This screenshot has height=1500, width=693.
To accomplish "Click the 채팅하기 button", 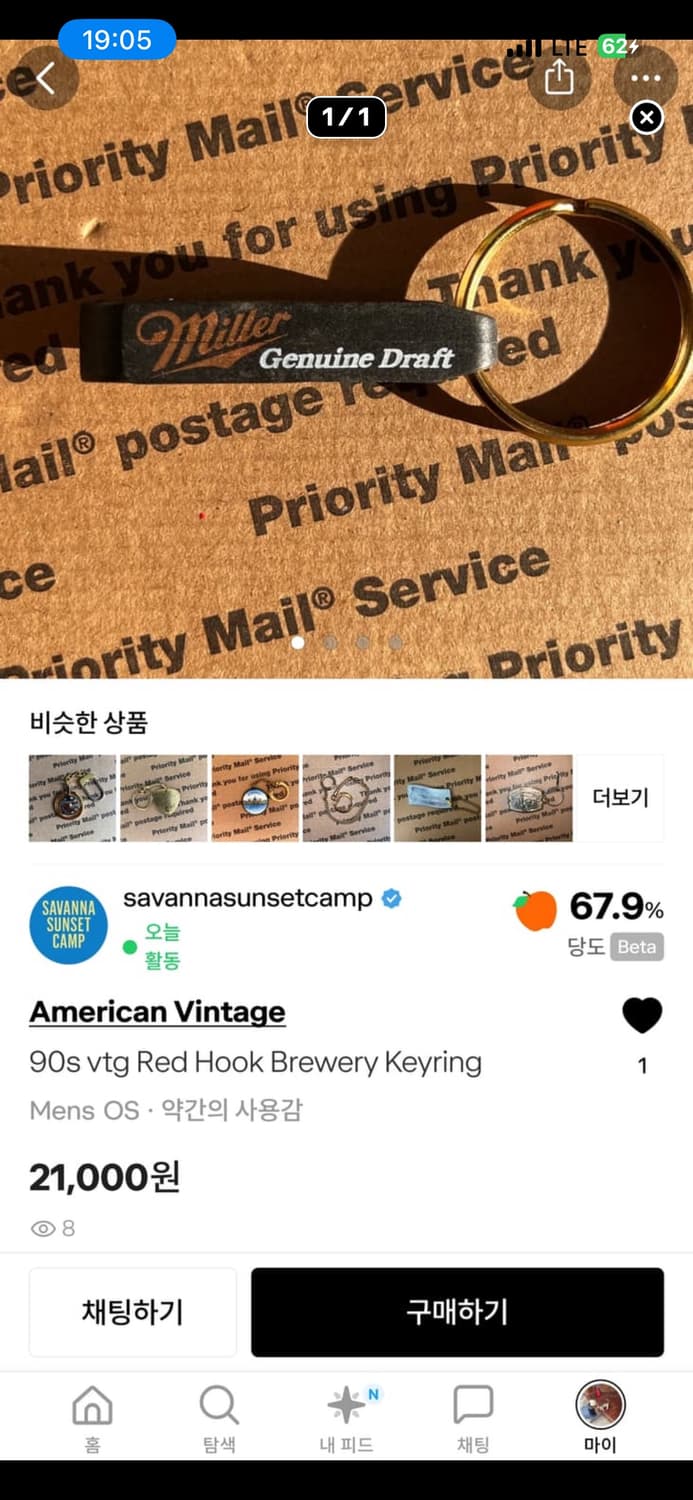I will pyautogui.click(x=133, y=1312).
